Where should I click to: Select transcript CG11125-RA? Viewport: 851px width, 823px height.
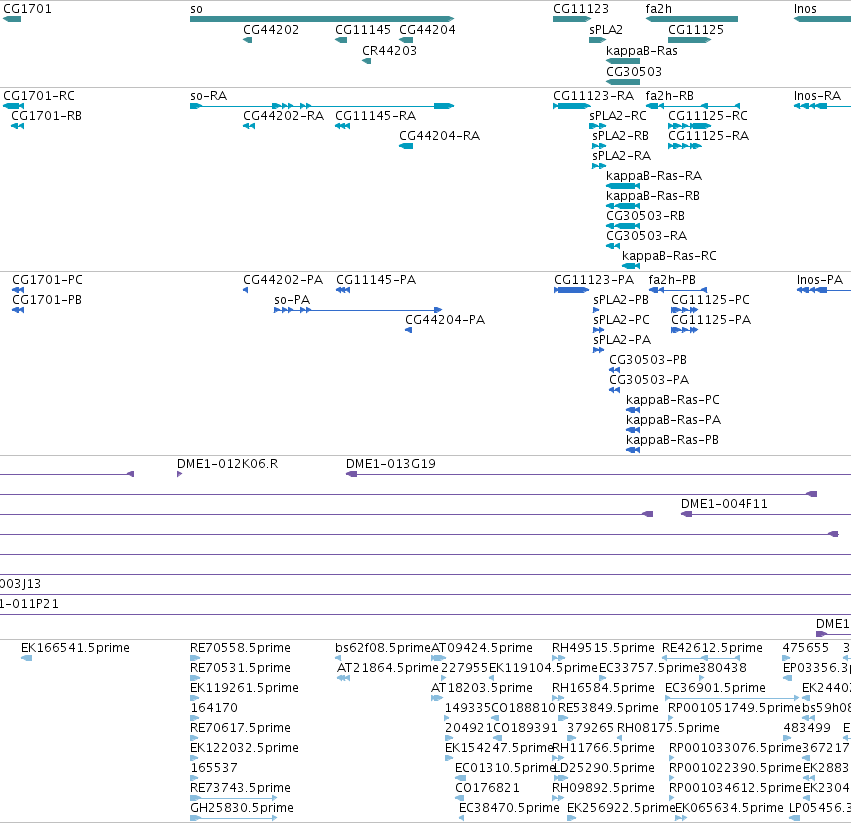coord(708,136)
